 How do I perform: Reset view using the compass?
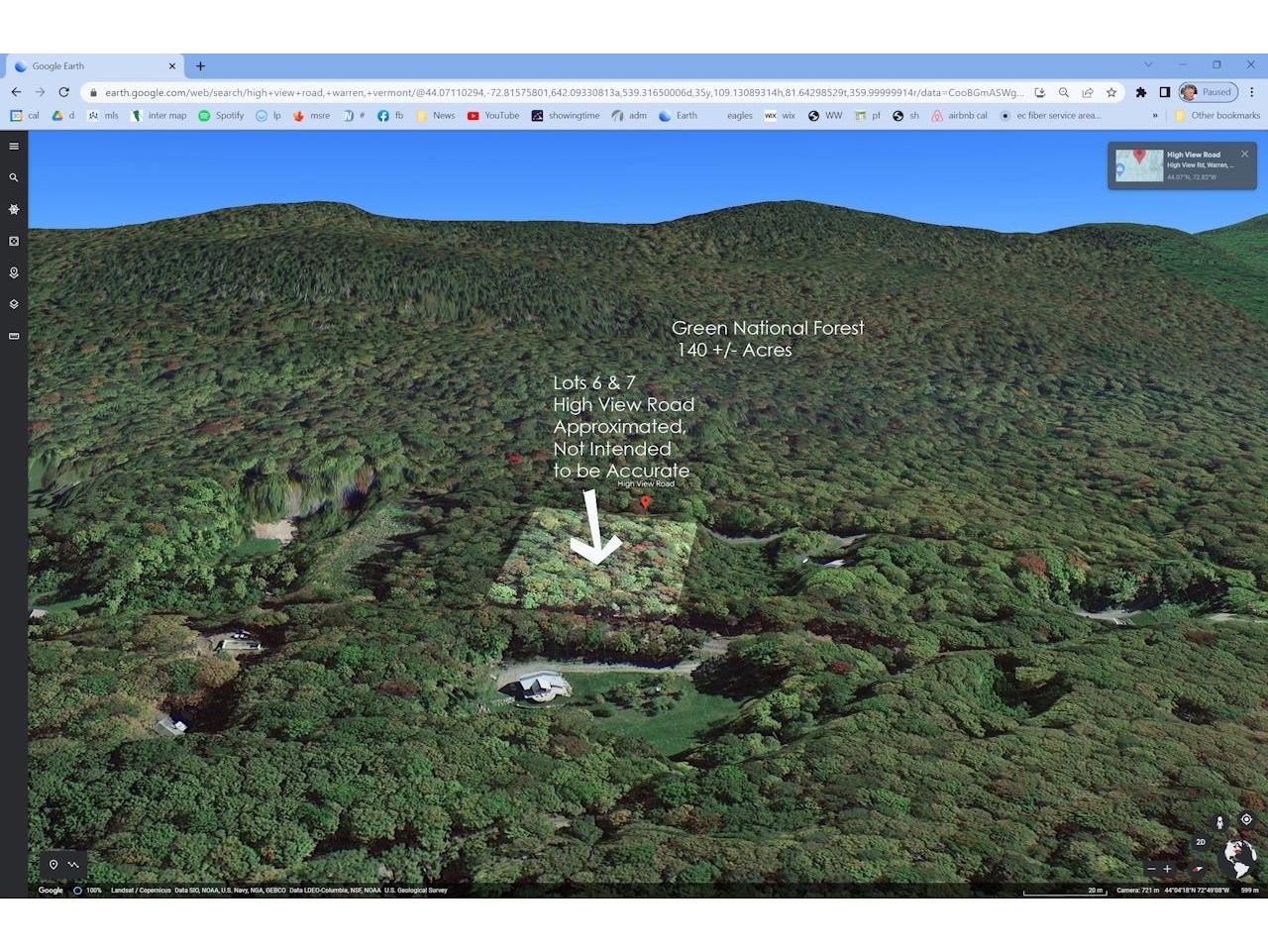click(x=1197, y=869)
